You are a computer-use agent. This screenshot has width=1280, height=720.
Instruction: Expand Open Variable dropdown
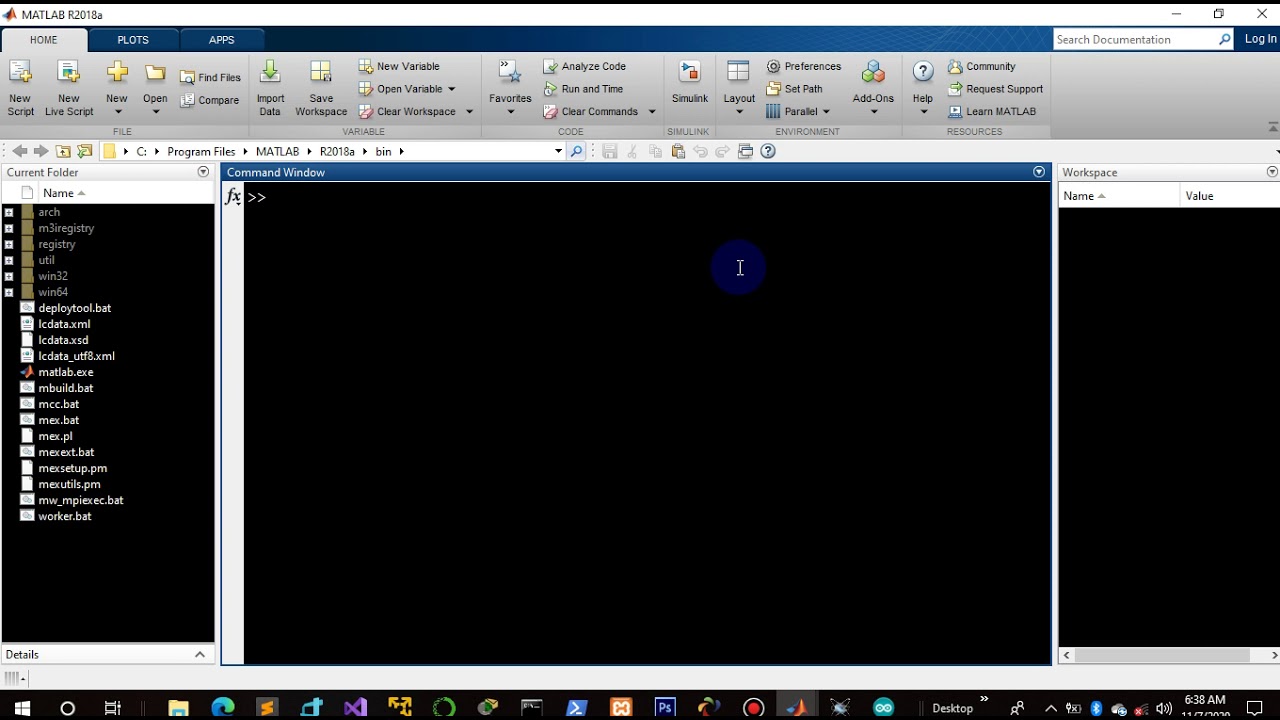coord(451,89)
